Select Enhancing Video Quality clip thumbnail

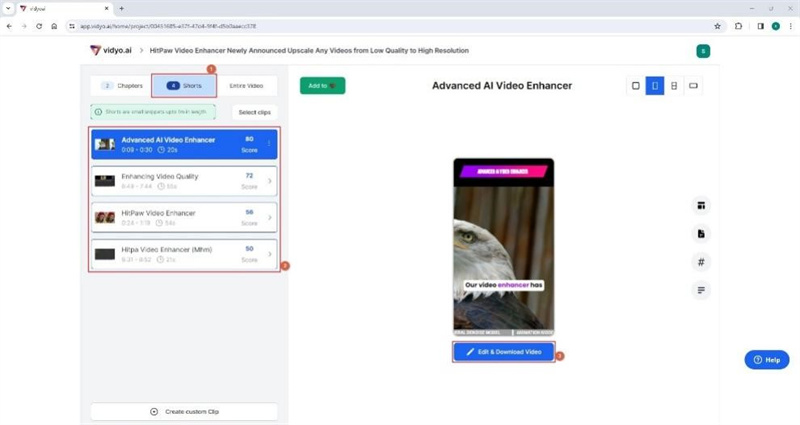point(105,181)
